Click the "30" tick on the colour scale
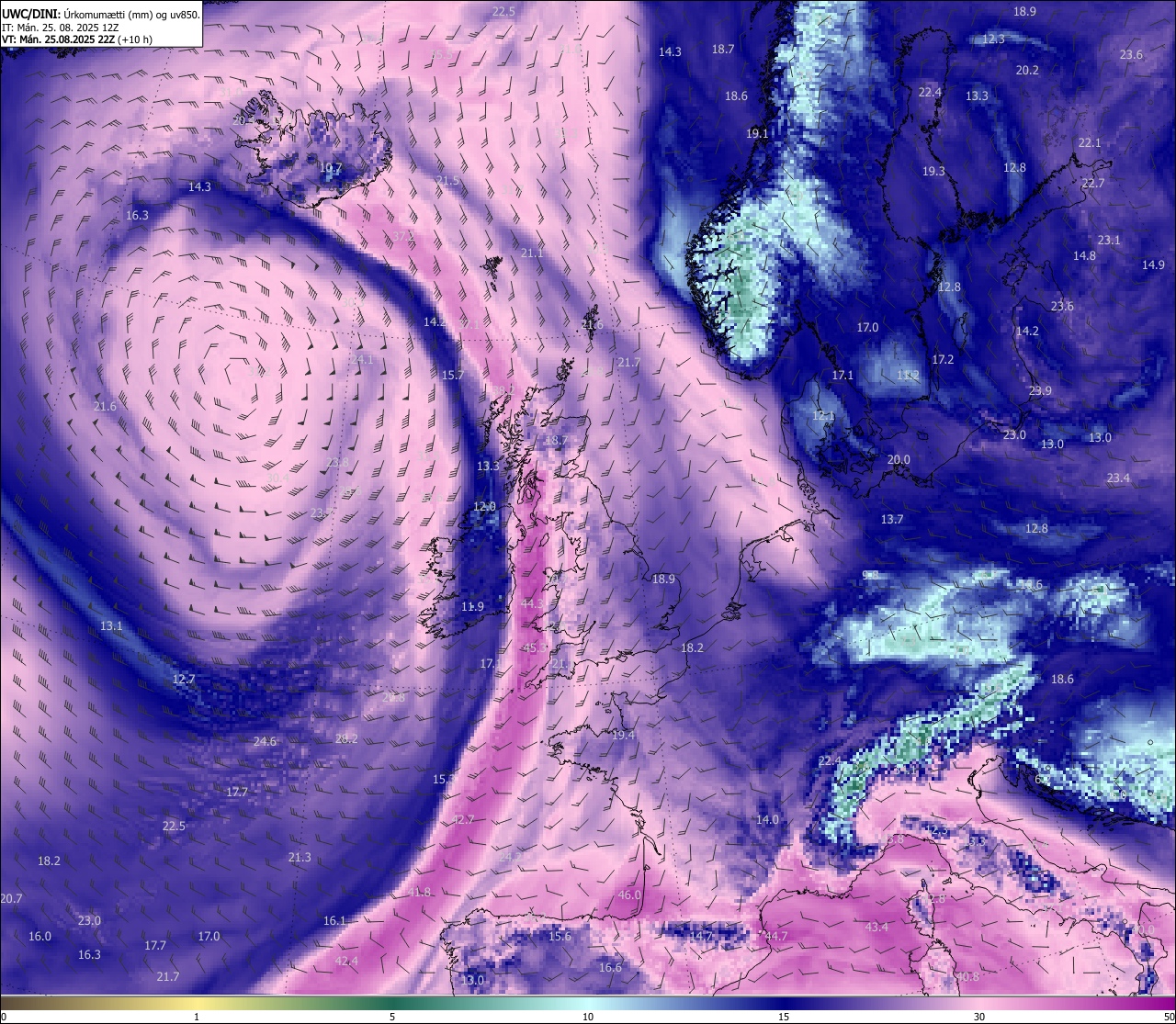1176x1024 pixels. [x=979, y=1017]
